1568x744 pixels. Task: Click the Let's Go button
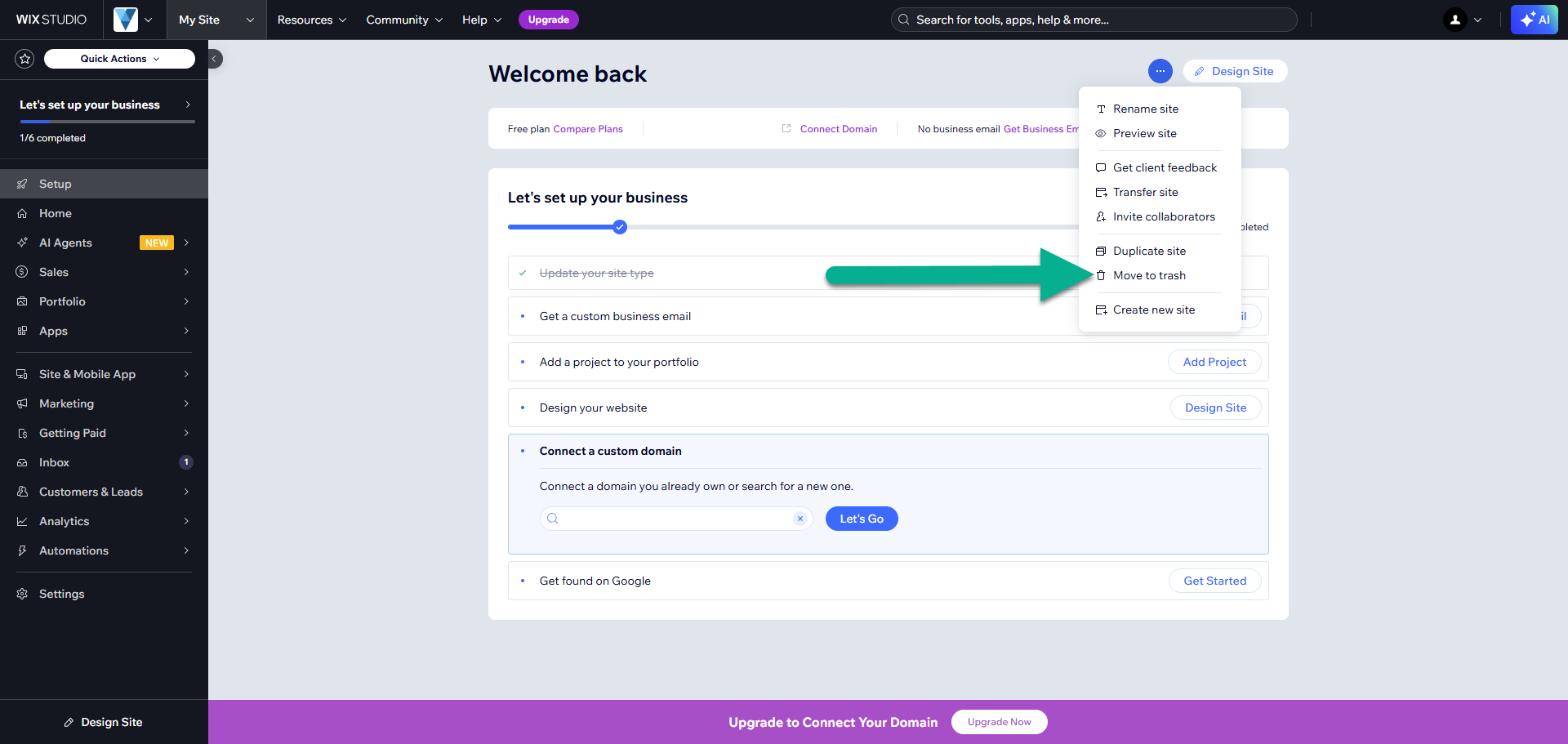[x=862, y=519]
